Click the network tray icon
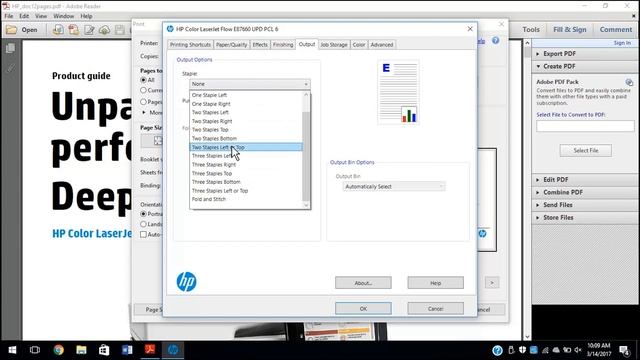This screenshot has height=360, width=640. (545, 350)
